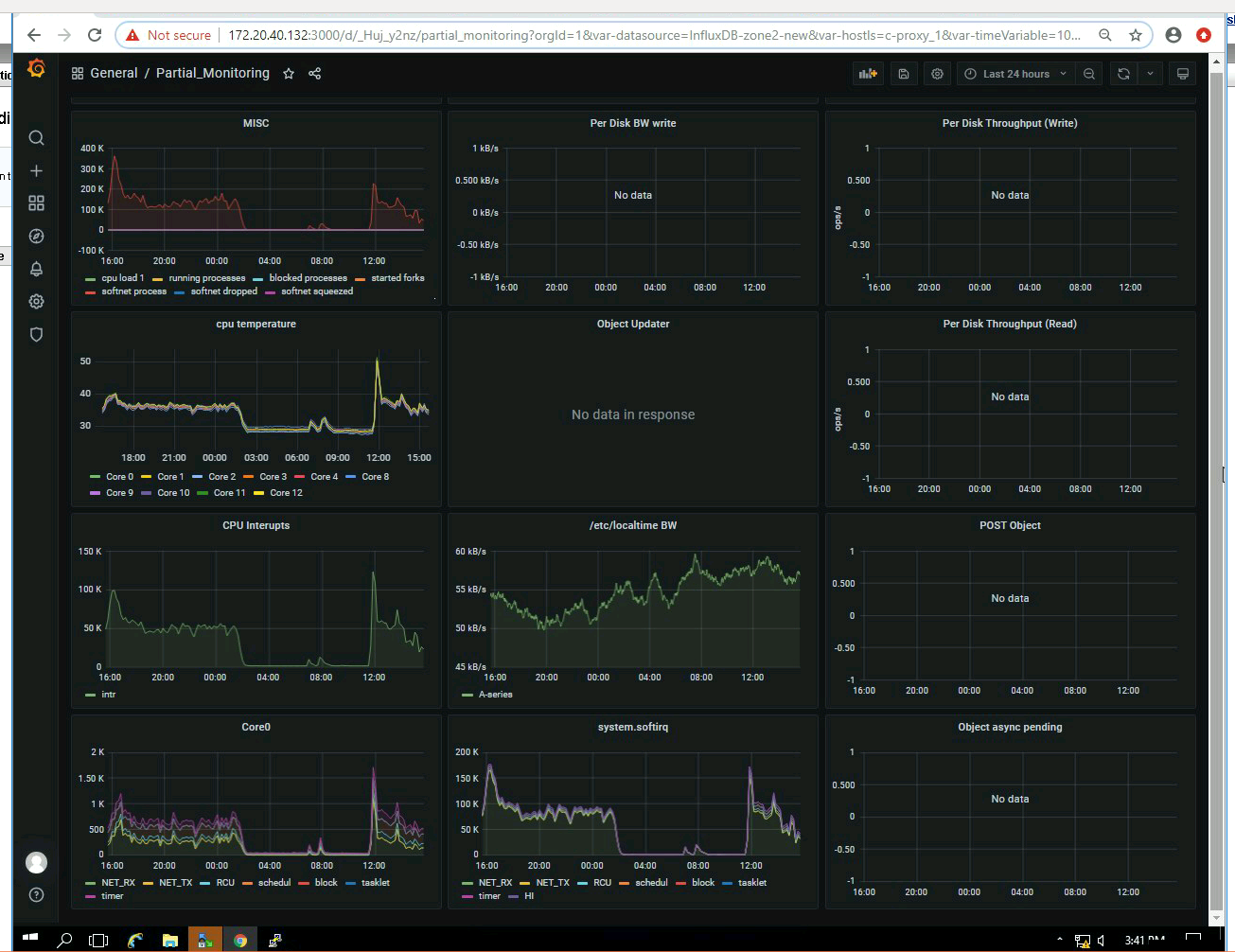This screenshot has width=1235, height=952.
Task: Open the Alerting bell icon
Action: 36,269
